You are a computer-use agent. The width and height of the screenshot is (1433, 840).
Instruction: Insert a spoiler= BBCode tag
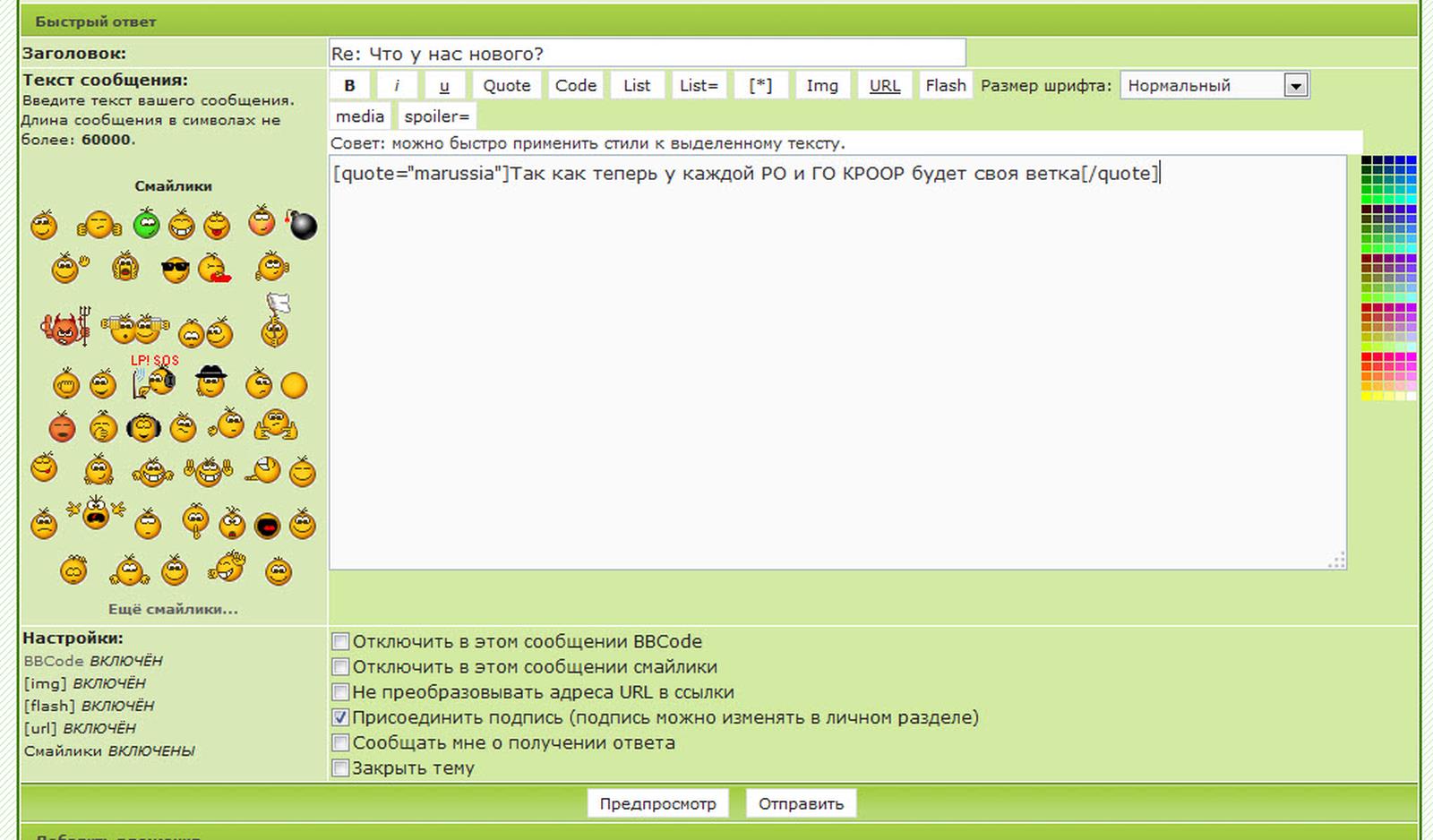(x=437, y=116)
